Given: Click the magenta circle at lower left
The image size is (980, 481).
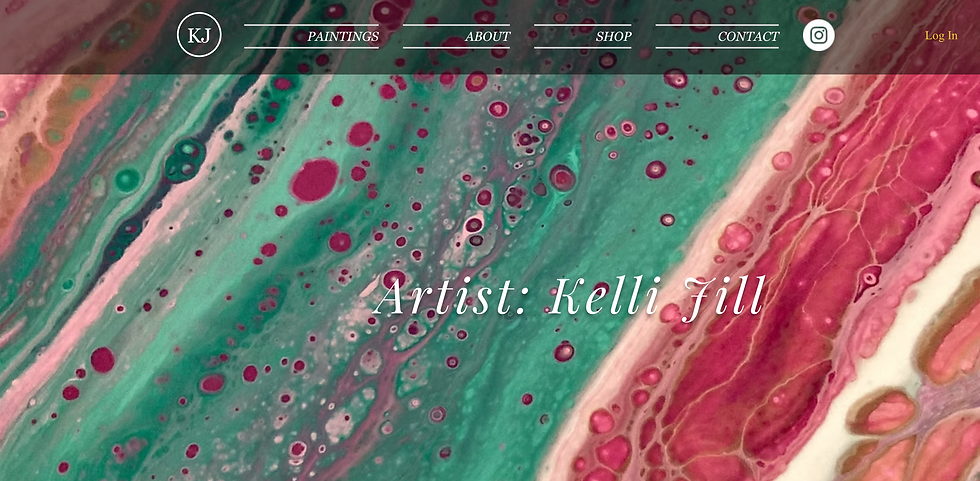Looking at the screenshot, I should [102, 360].
